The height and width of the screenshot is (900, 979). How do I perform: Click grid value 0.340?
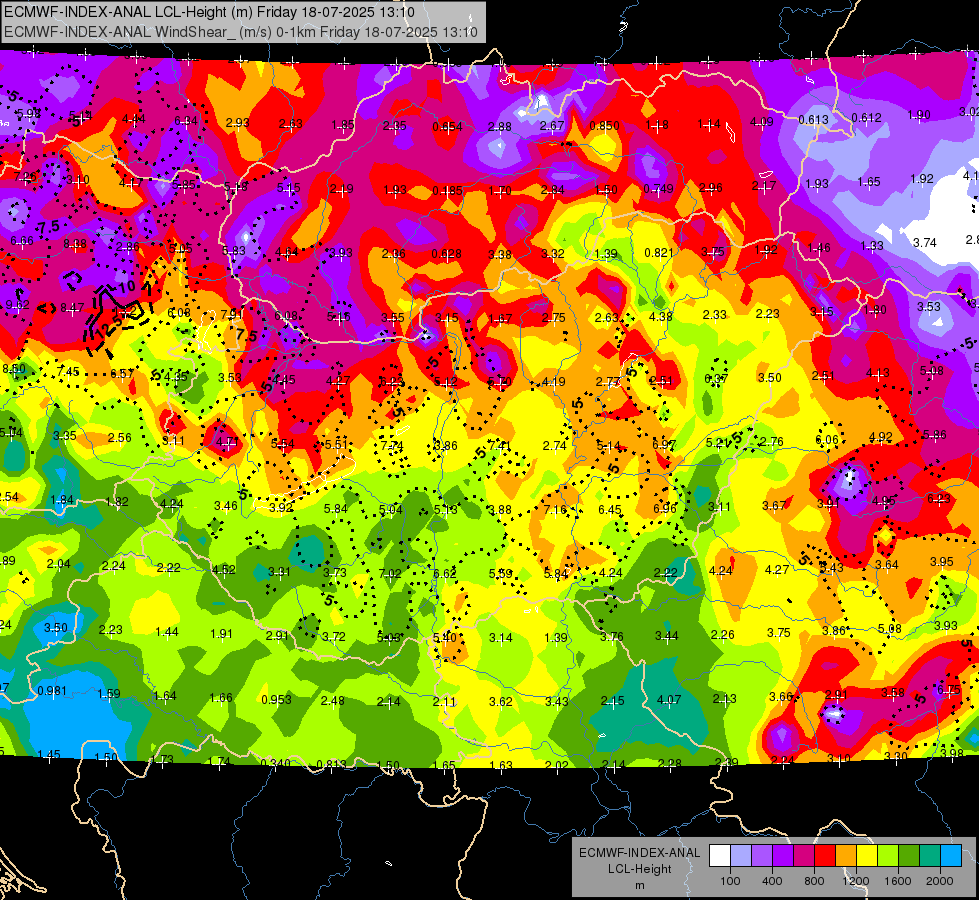[x=275, y=763]
